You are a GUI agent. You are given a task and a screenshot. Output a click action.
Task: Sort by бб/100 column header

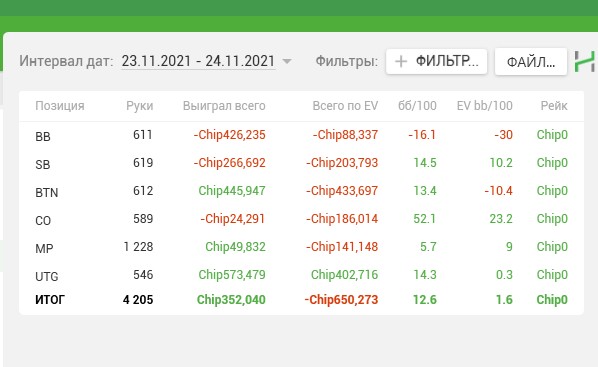pos(417,106)
